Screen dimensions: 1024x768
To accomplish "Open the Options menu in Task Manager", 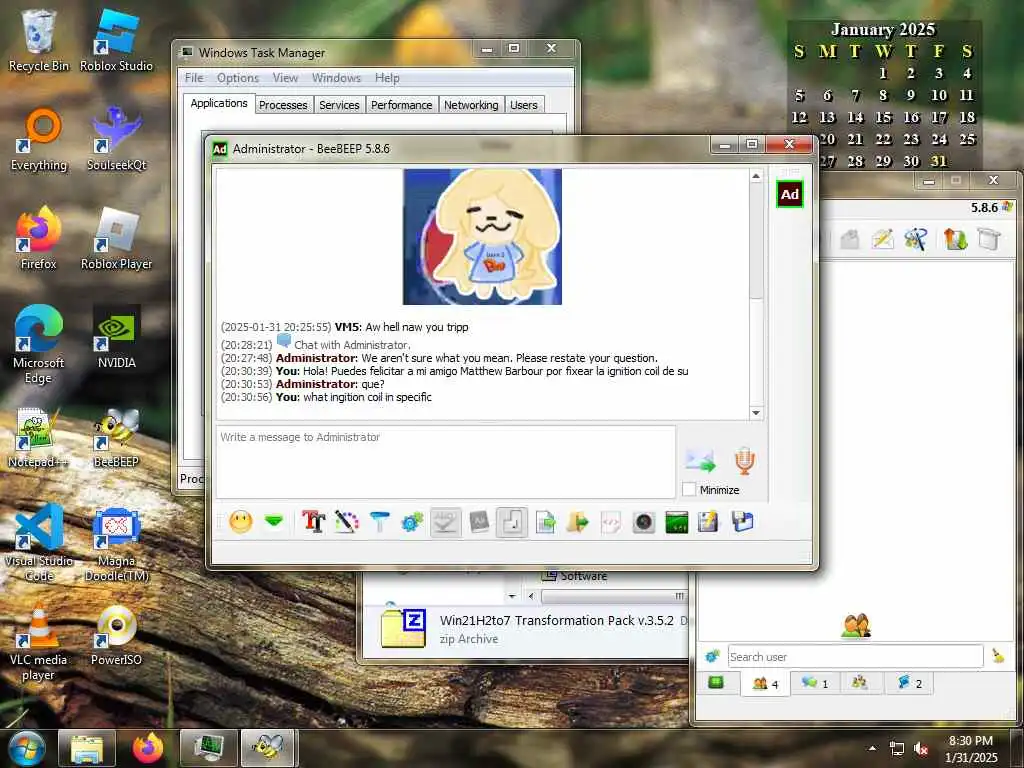I will tap(238, 78).
